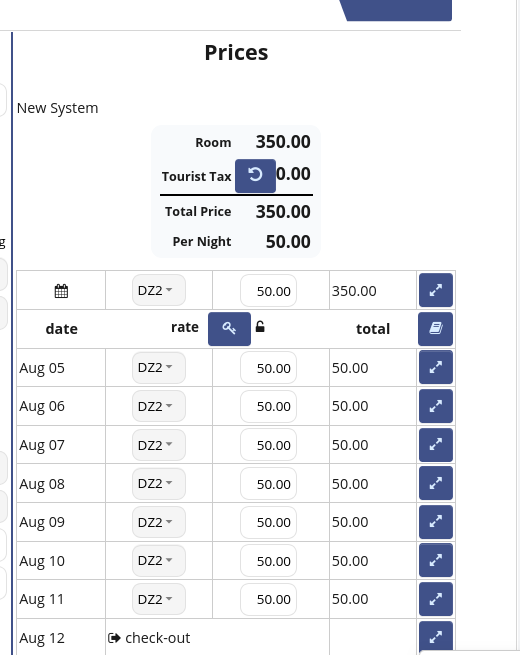Image resolution: width=520 pixels, height=655 pixels.
Task: Click the Tourist Tax reset arrow button
Action: coord(255,175)
